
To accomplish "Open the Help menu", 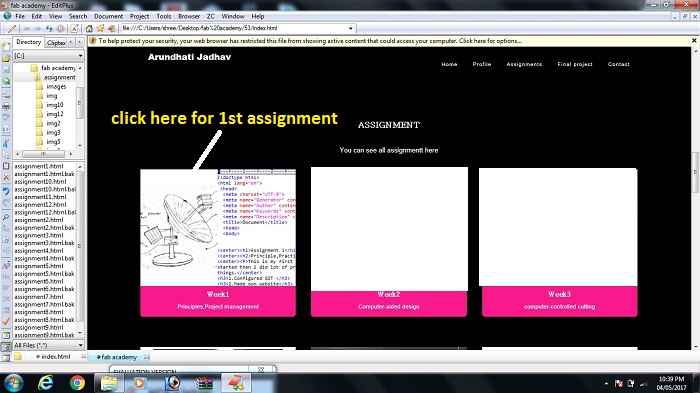I will (x=258, y=16).
